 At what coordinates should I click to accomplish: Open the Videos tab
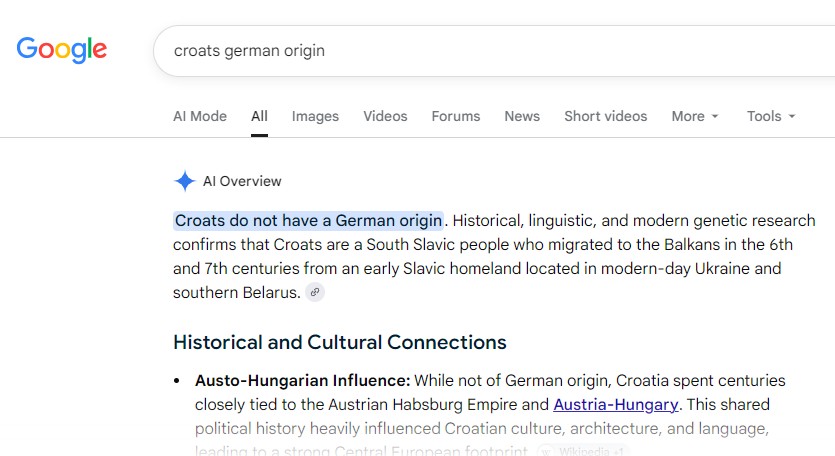click(x=385, y=116)
